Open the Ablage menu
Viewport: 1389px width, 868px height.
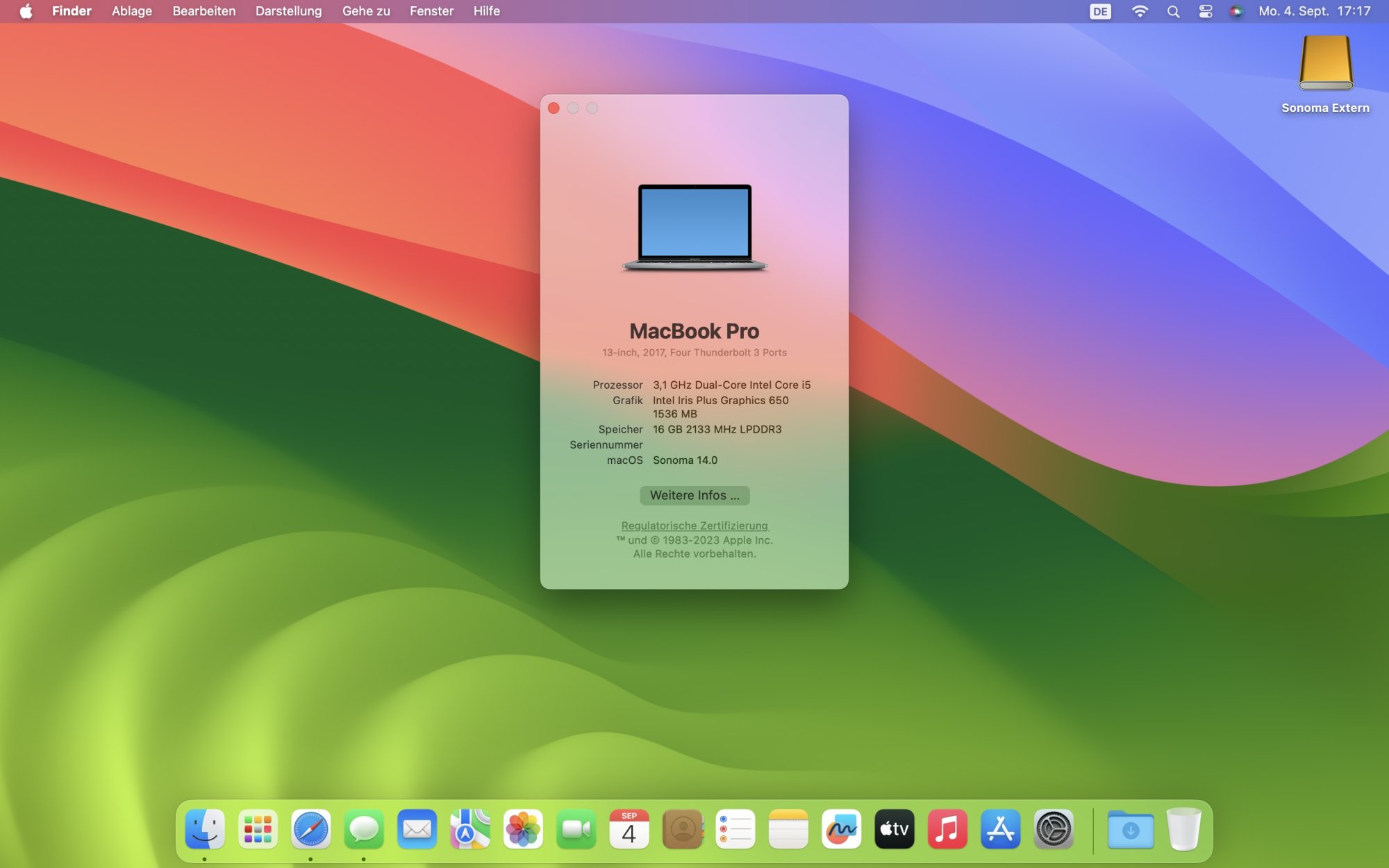click(132, 11)
